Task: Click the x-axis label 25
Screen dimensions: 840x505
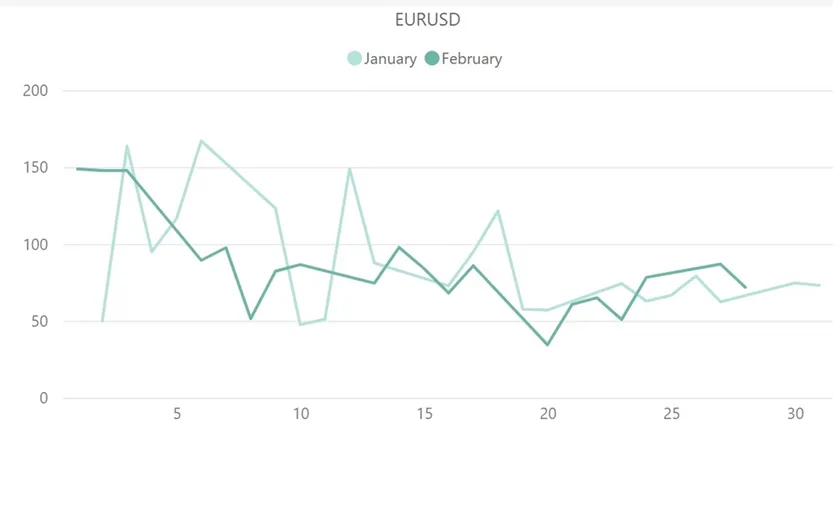Action: 672,414
